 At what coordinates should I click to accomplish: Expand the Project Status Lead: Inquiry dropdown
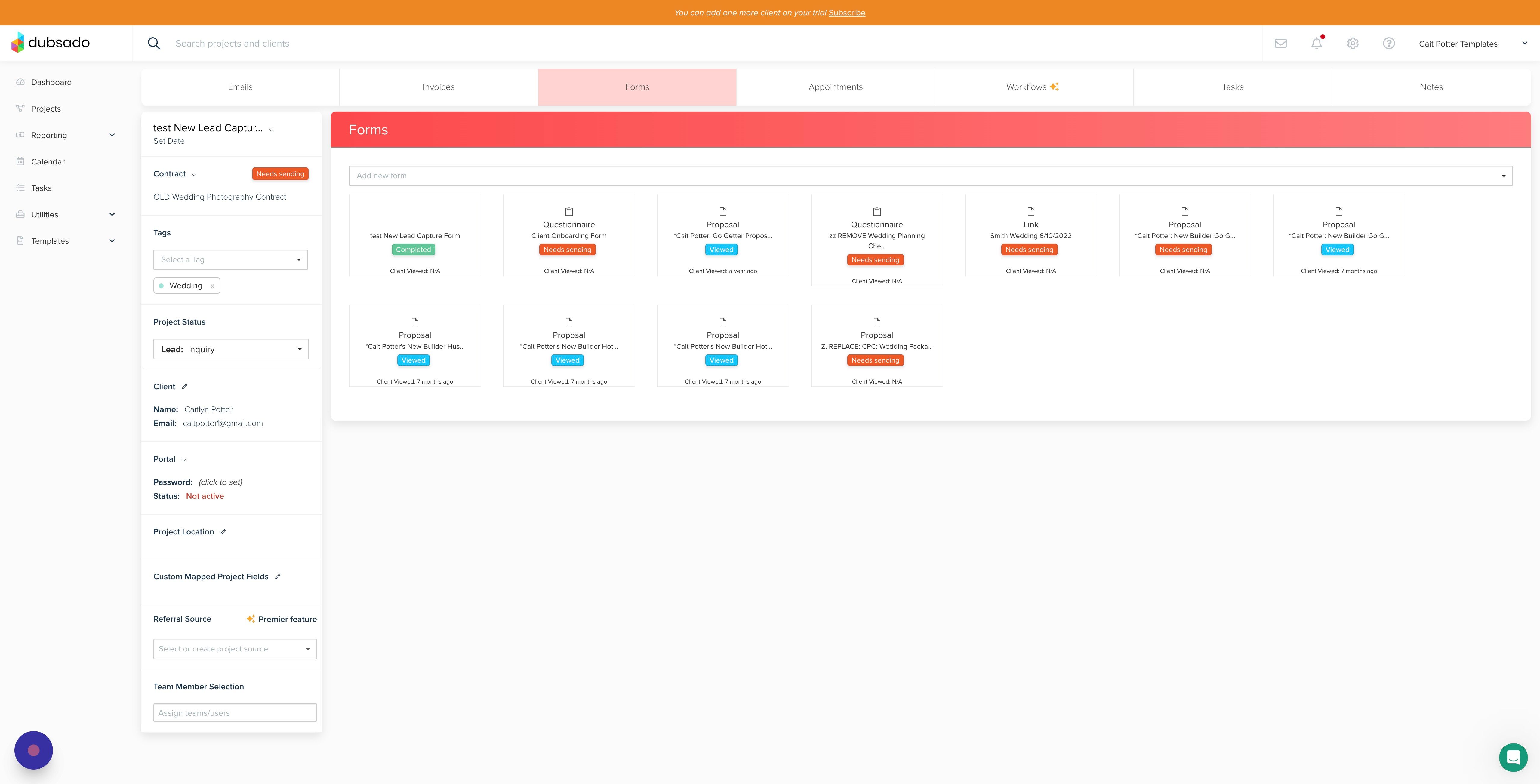(x=231, y=350)
